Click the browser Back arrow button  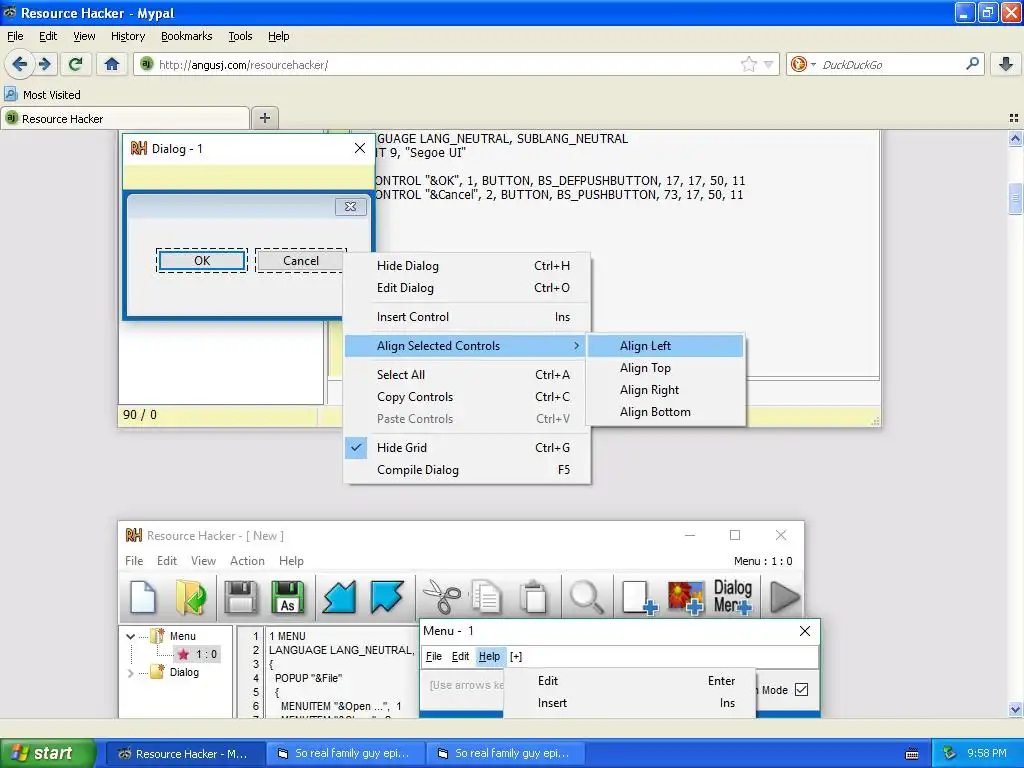tap(19, 64)
